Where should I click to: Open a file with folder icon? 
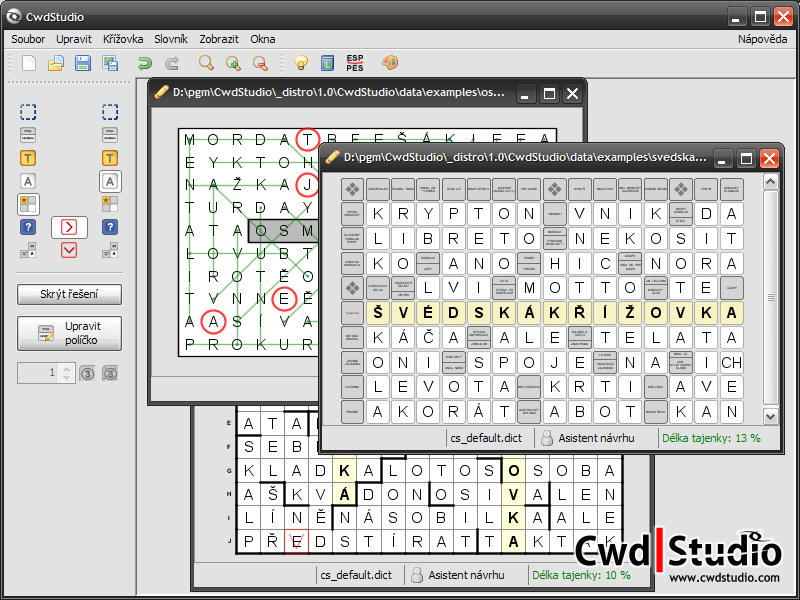coord(56,63)
